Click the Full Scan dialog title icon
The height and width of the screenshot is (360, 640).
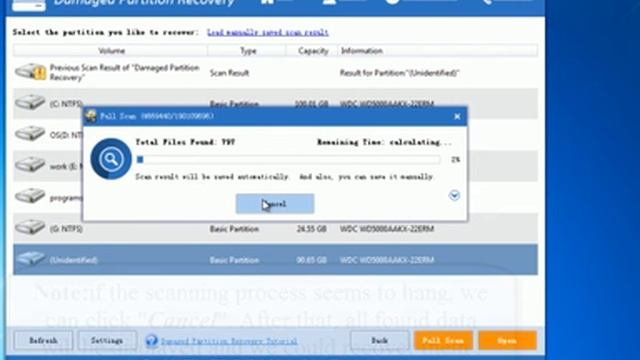coord(90,116)
